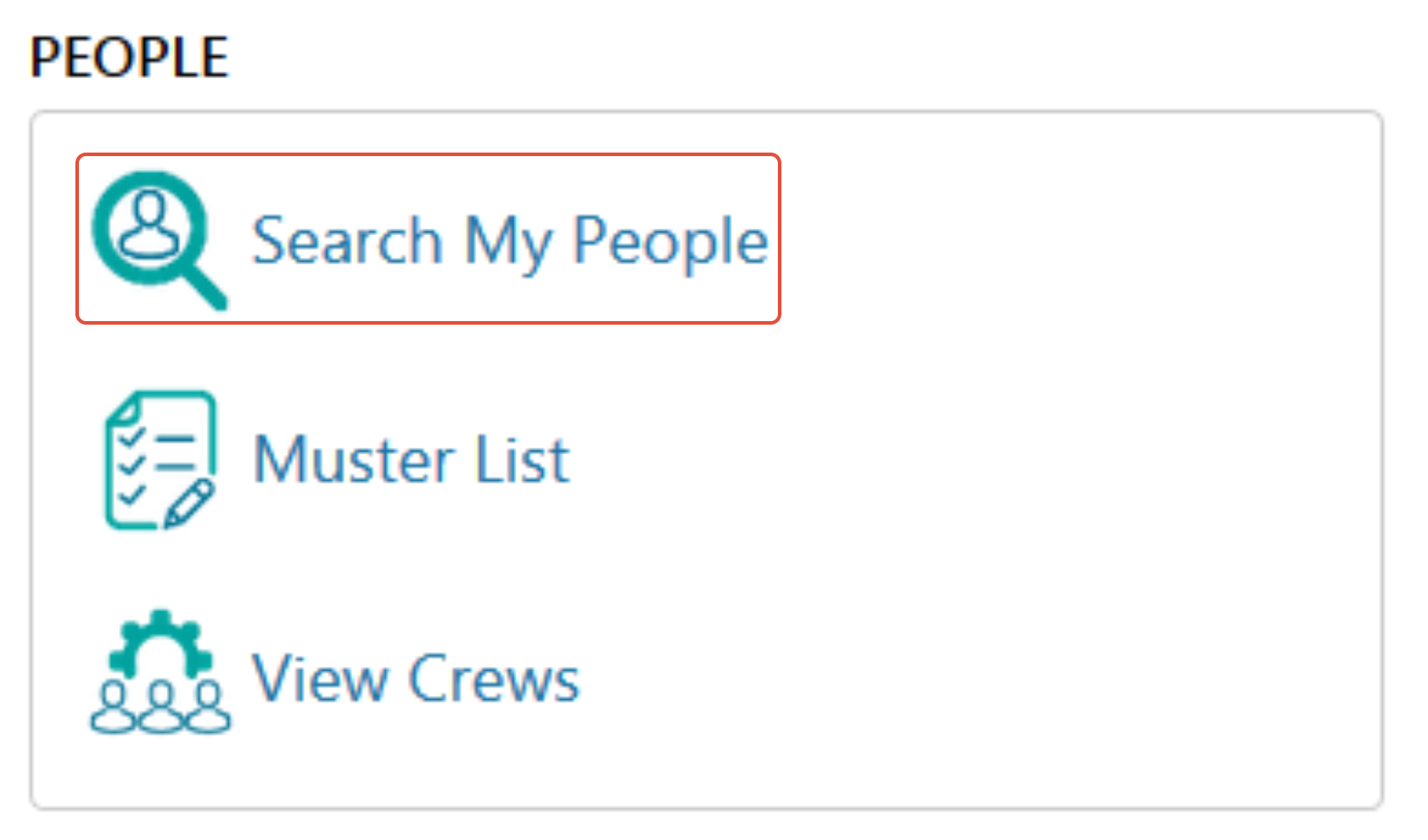Click the word "People" in Search My People
This screenshot has width=1428, height=840.
tap(670, 240)
